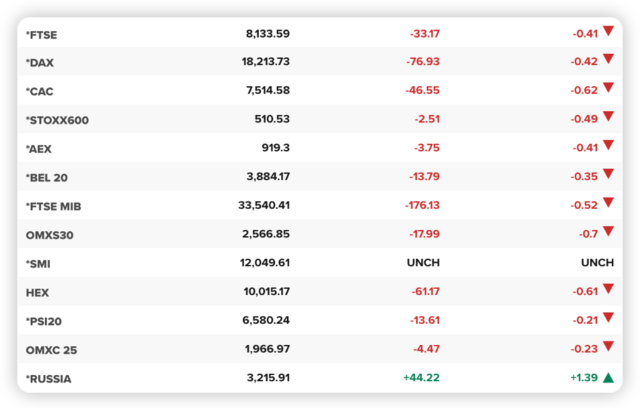Click the *RUSSIA index name
Viewport: 640px width, 410px height.
pyautogui.click(x=49, y=379)
